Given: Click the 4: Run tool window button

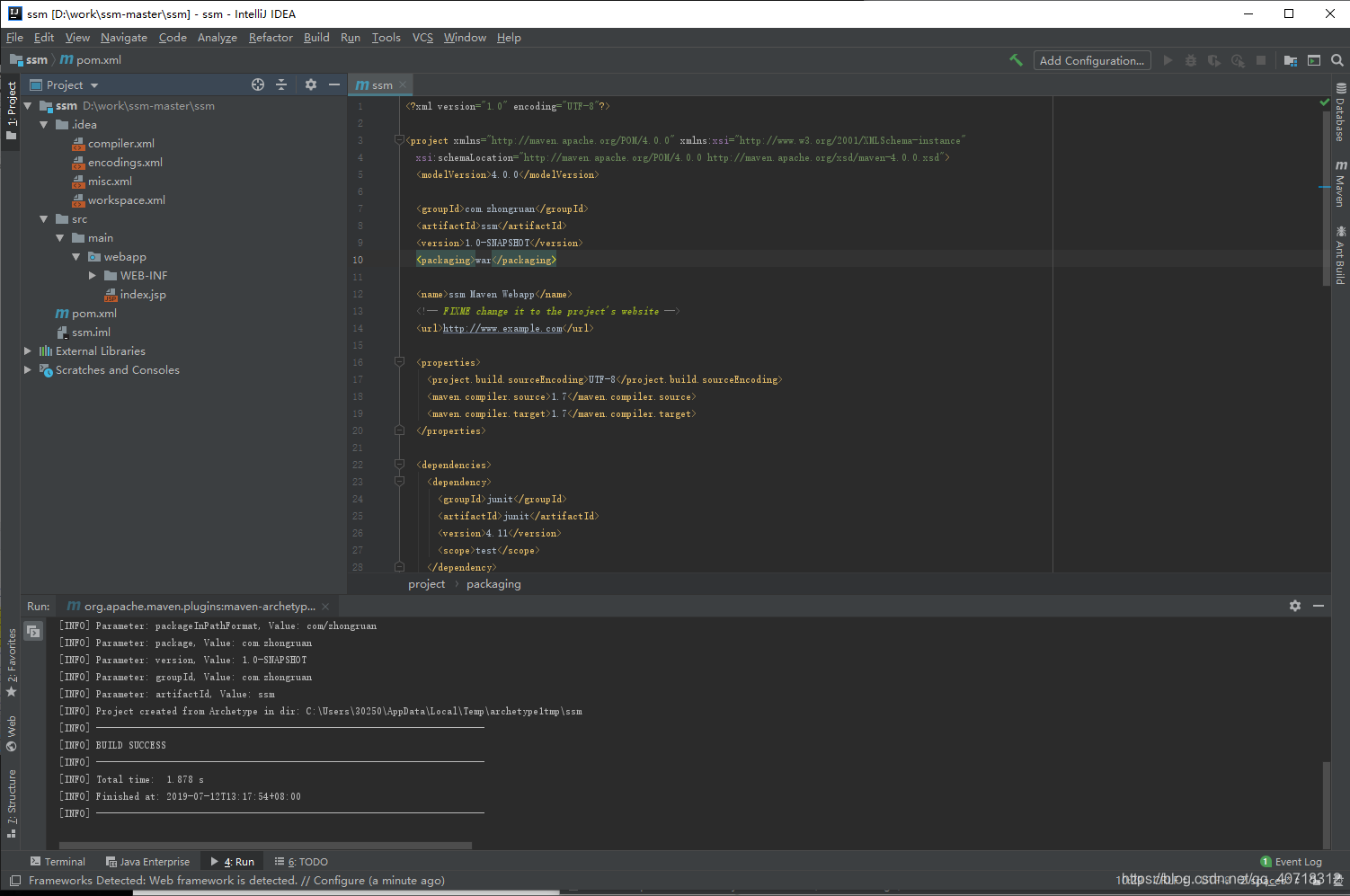Looking at the screenshot, I should (x=233, y=862).
